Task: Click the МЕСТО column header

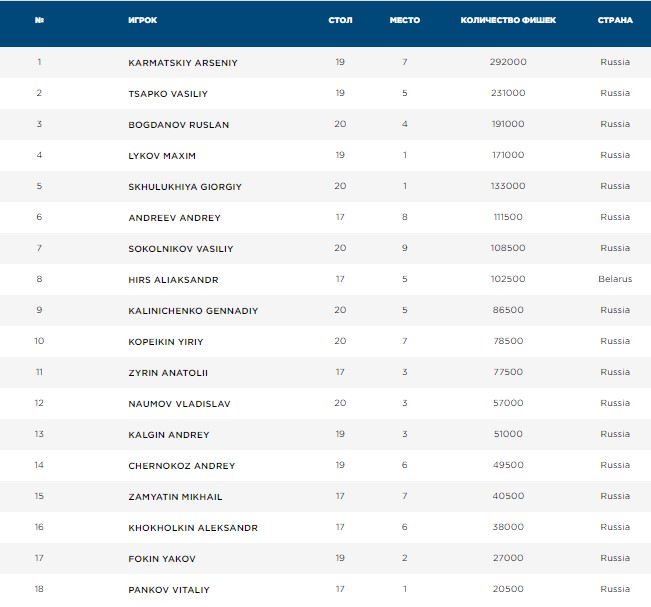Action: click(x=405, y=20)
